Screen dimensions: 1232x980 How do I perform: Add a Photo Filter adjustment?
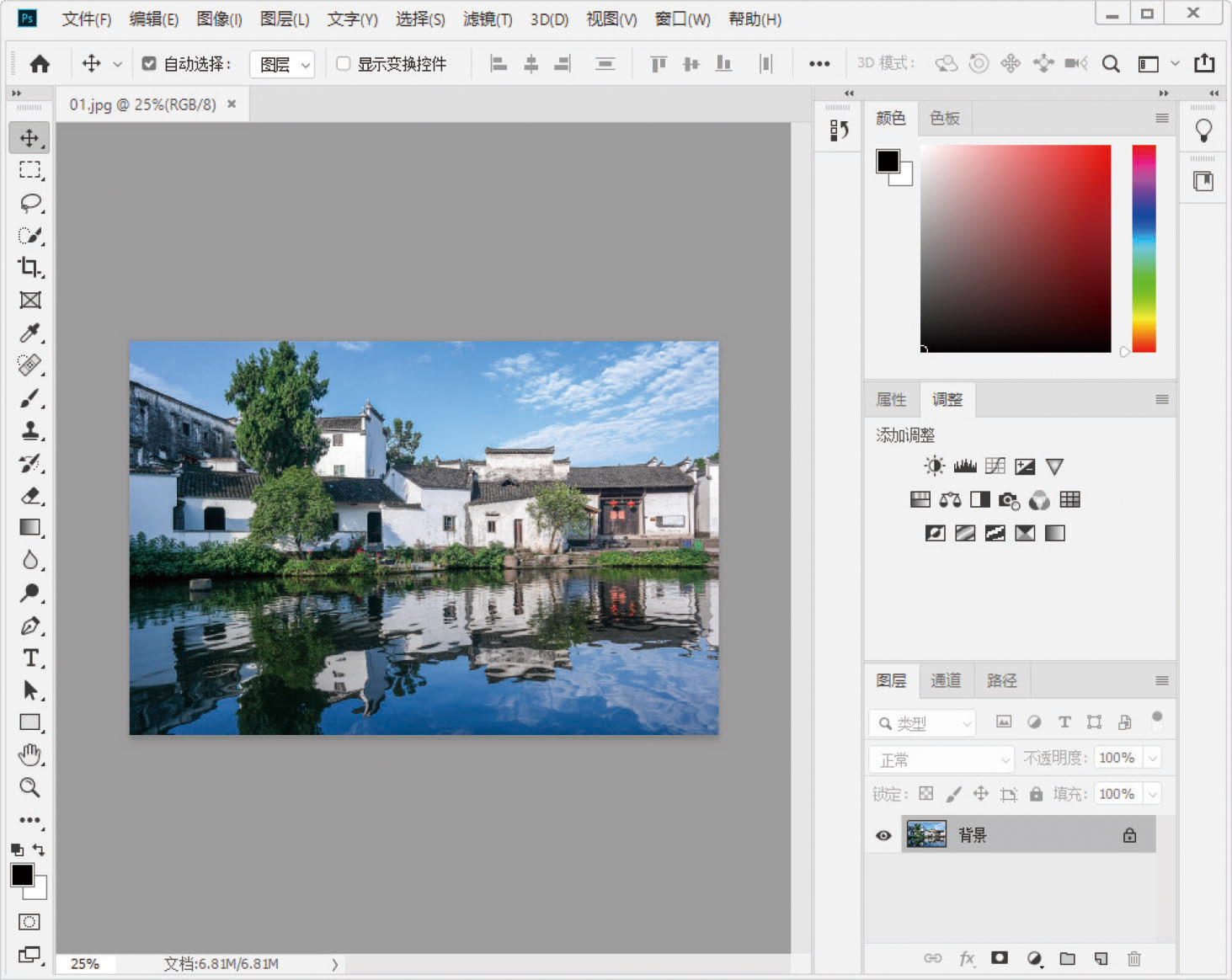tap(1008, 500)
